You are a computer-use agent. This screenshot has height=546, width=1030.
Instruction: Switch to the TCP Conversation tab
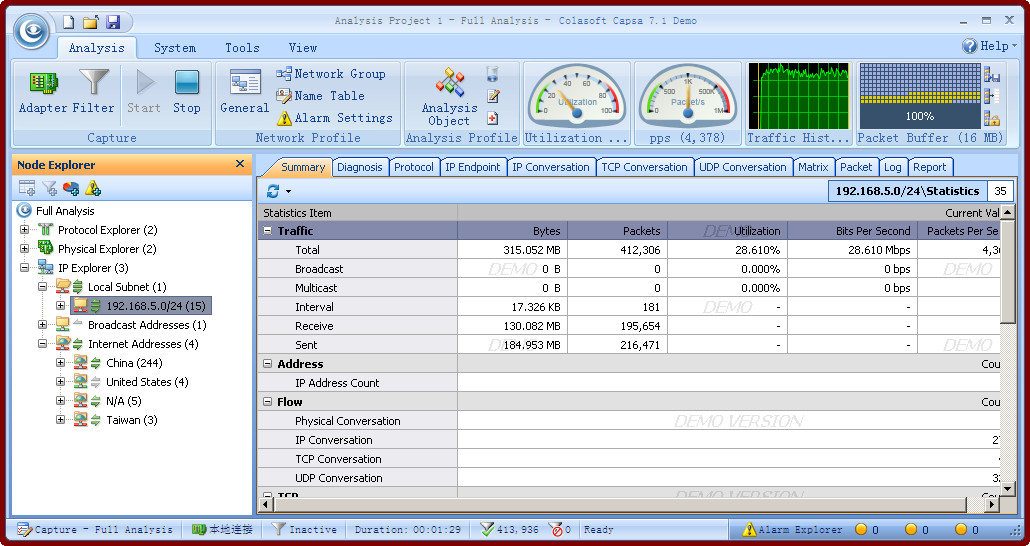[645, 167]
